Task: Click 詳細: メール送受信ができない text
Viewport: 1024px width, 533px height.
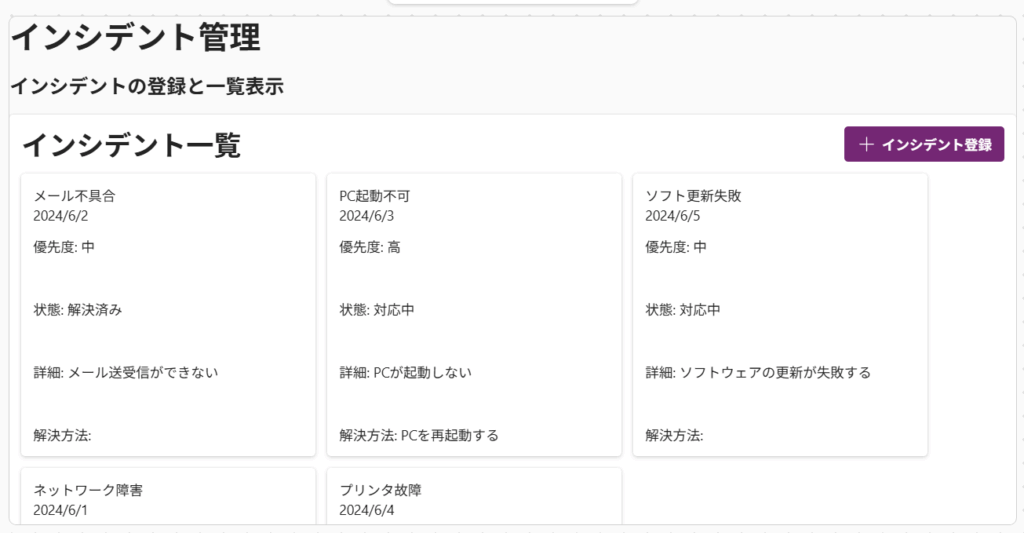Action: point(126,372)
